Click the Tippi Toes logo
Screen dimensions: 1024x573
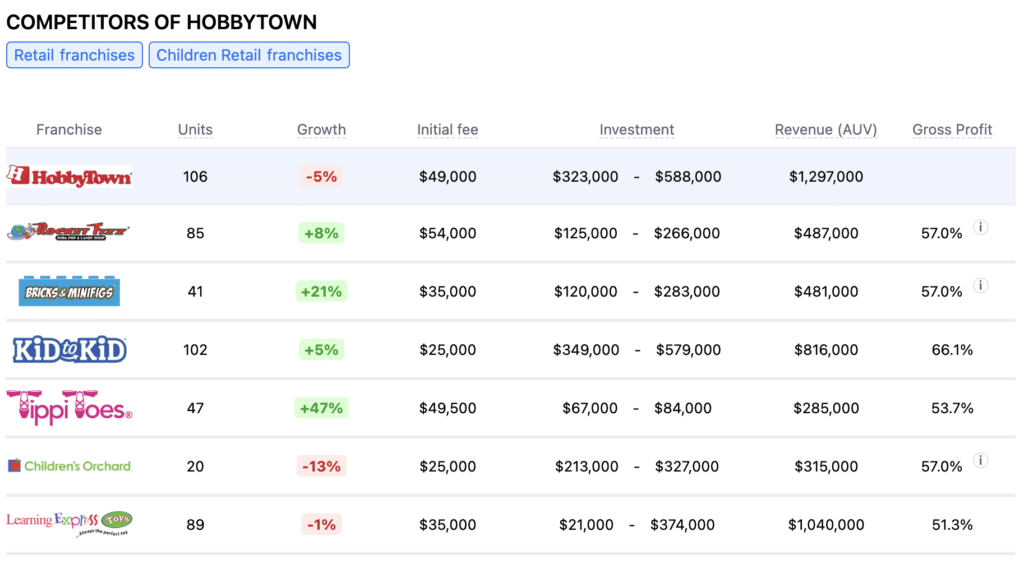click(69, 407)
